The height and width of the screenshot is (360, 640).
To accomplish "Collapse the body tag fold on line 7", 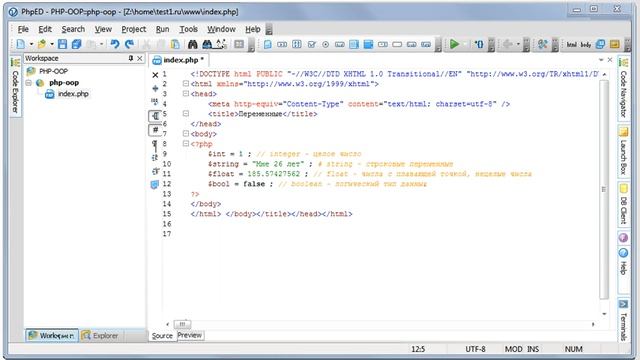I will pyautogui.click(x=185, y=133).
